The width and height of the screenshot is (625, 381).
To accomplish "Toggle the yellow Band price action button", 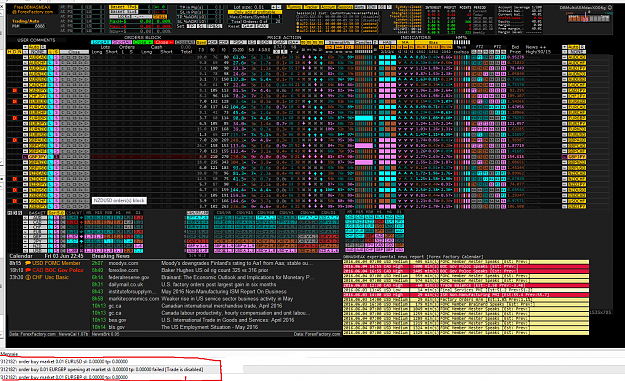I will (201, 42).
